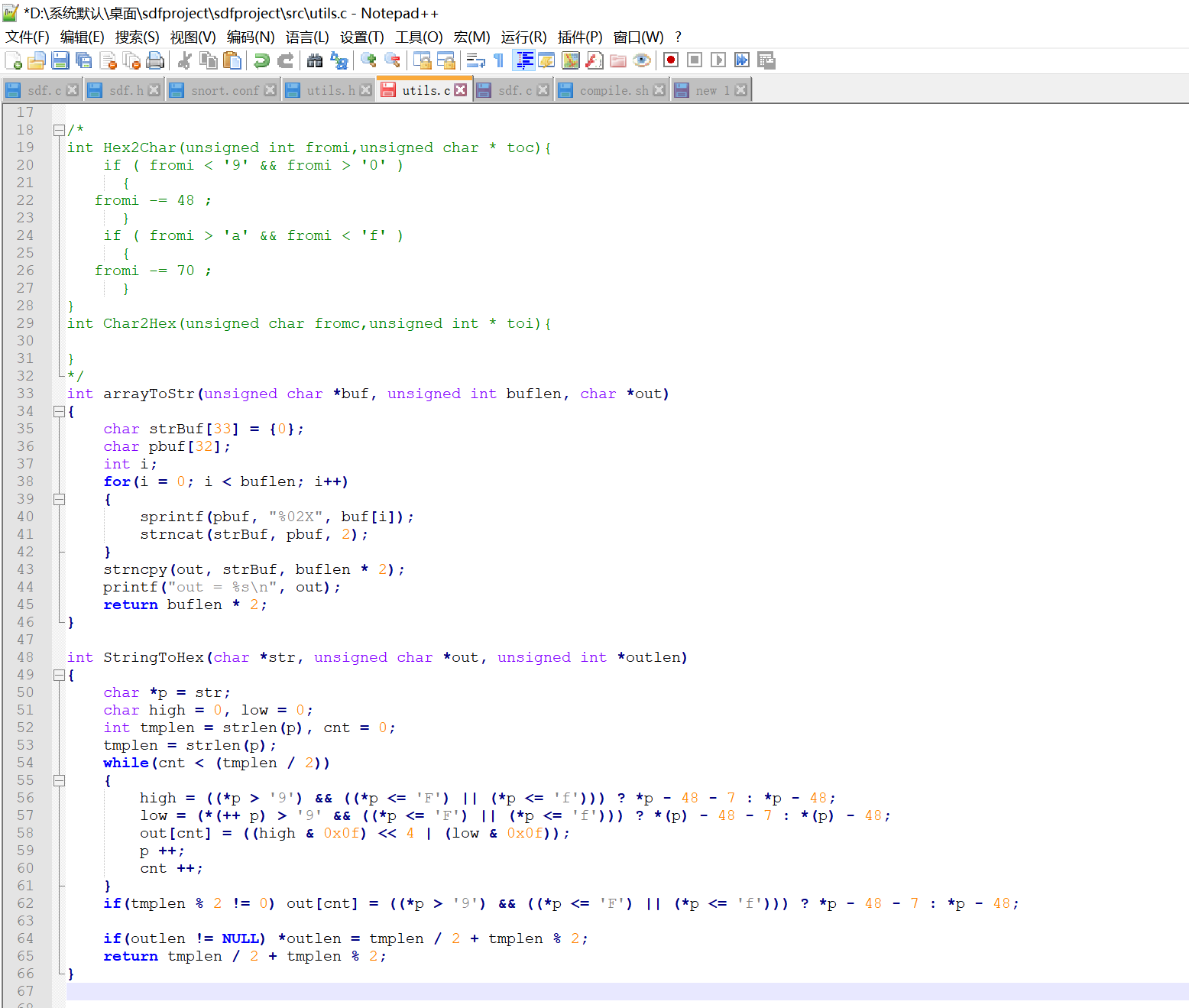Run macro multiple times icon
Image resolution: width=1189 pixels, height=1008 pixels.
pos(742,60)
